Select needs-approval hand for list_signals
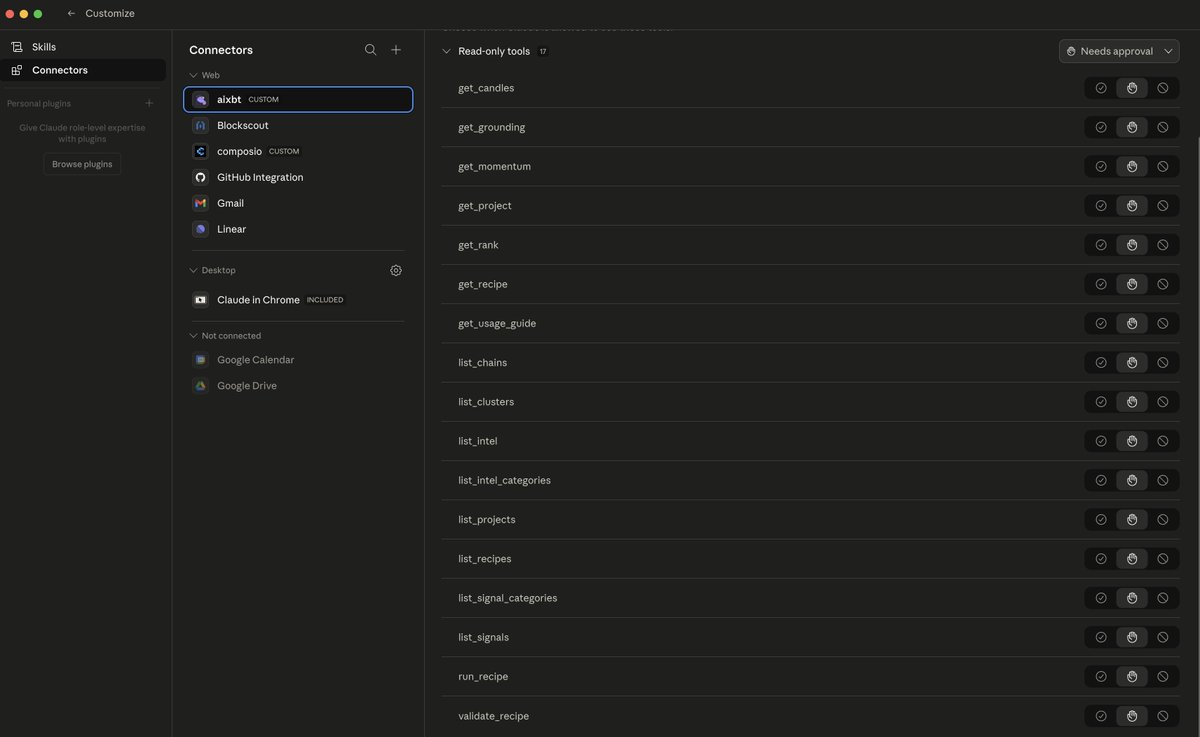The height and width of the screenshot is (737, 1200). (x=1132, y=637)
